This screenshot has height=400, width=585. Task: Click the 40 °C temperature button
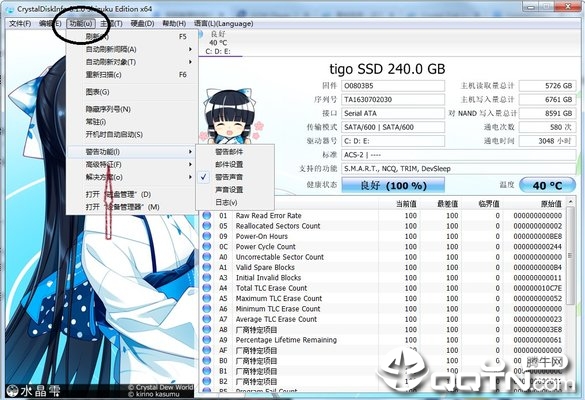tap(547, 185)
